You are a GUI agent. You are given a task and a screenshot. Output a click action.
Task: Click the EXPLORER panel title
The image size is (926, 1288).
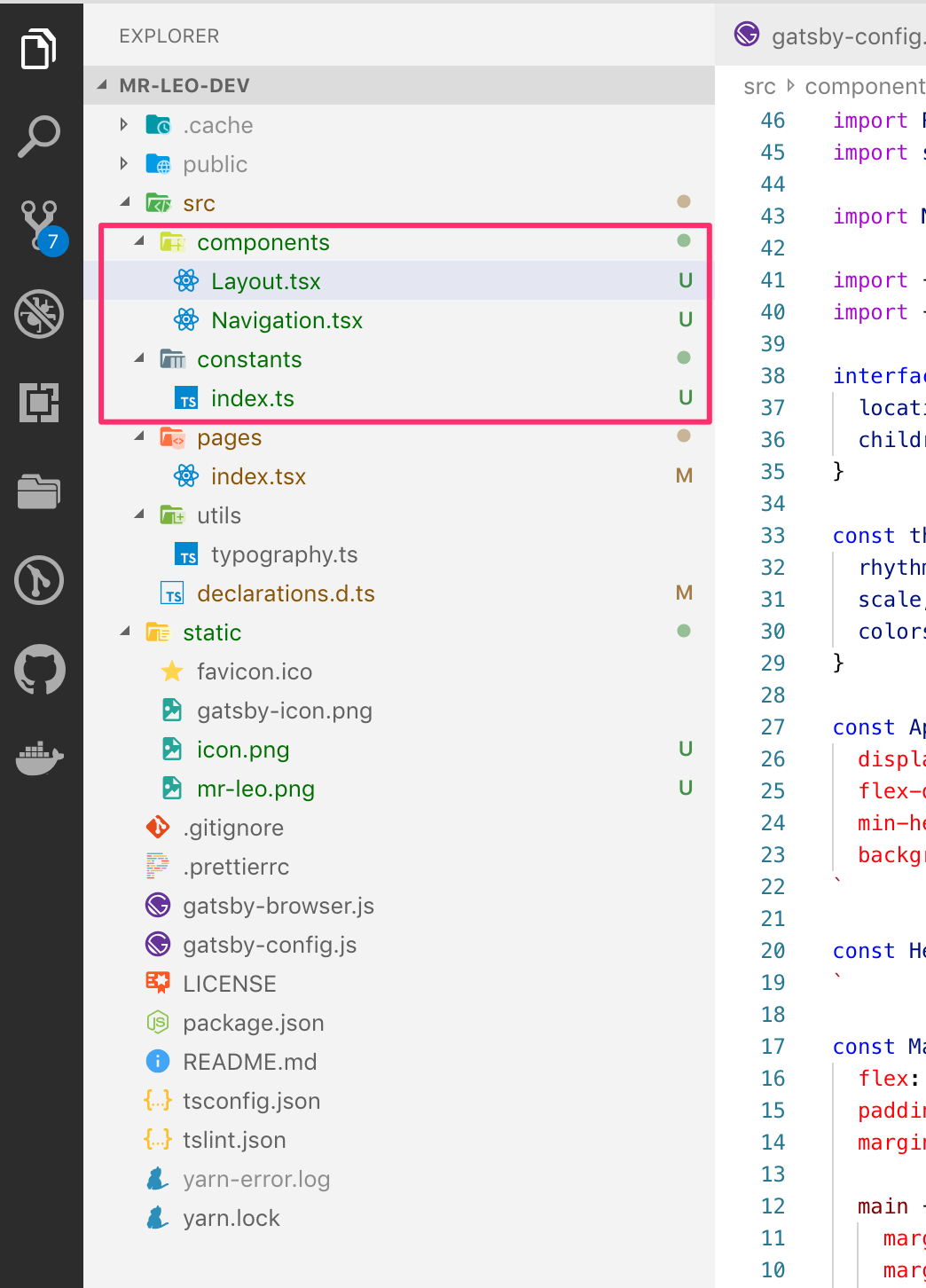pos(169,36)
